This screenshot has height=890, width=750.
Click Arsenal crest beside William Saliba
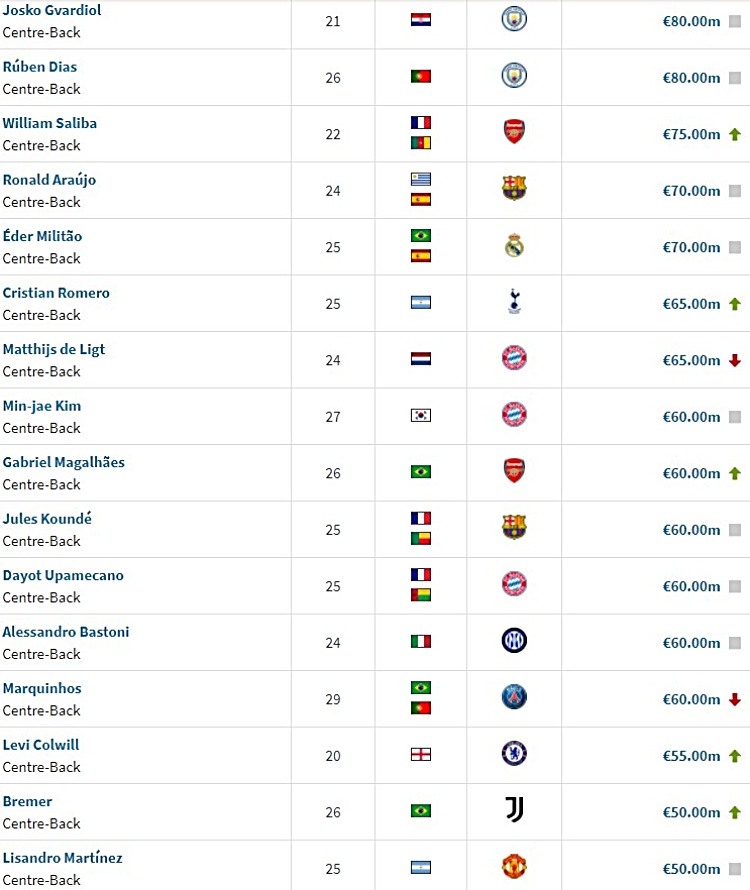[514, 132]
